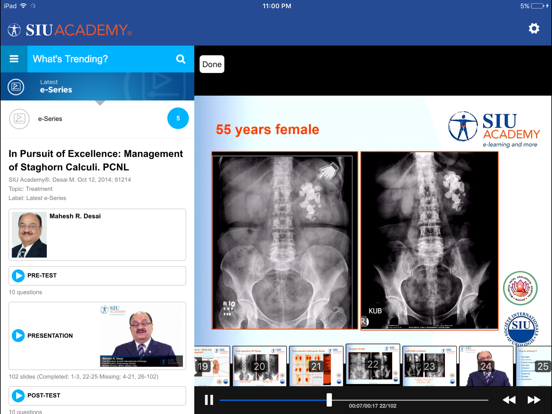552x414 pixels.
Task: Tap the '55 years female' slide title
Action: (x=268, y=129)
